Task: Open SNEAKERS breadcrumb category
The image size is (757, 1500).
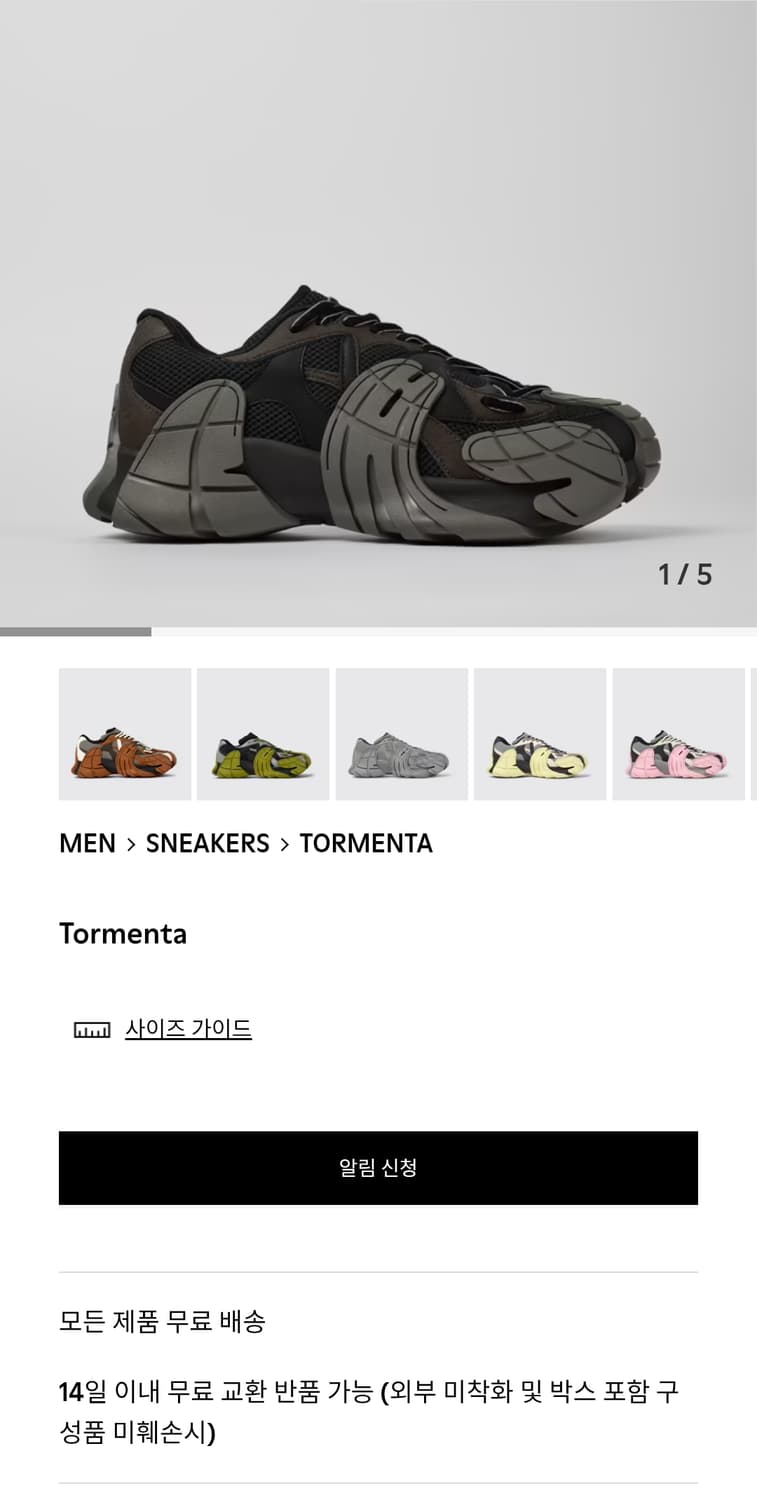Action: (208, 843)
